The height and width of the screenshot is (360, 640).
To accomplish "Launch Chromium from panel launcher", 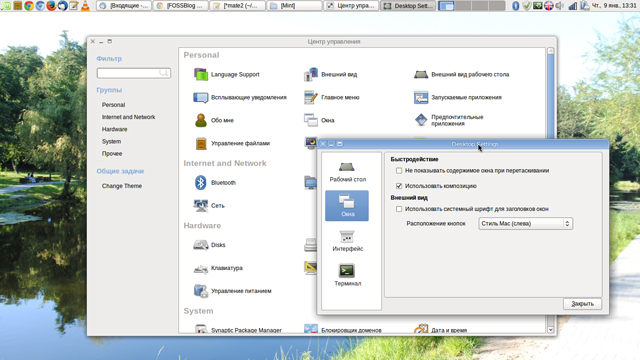I will point(40,6).
